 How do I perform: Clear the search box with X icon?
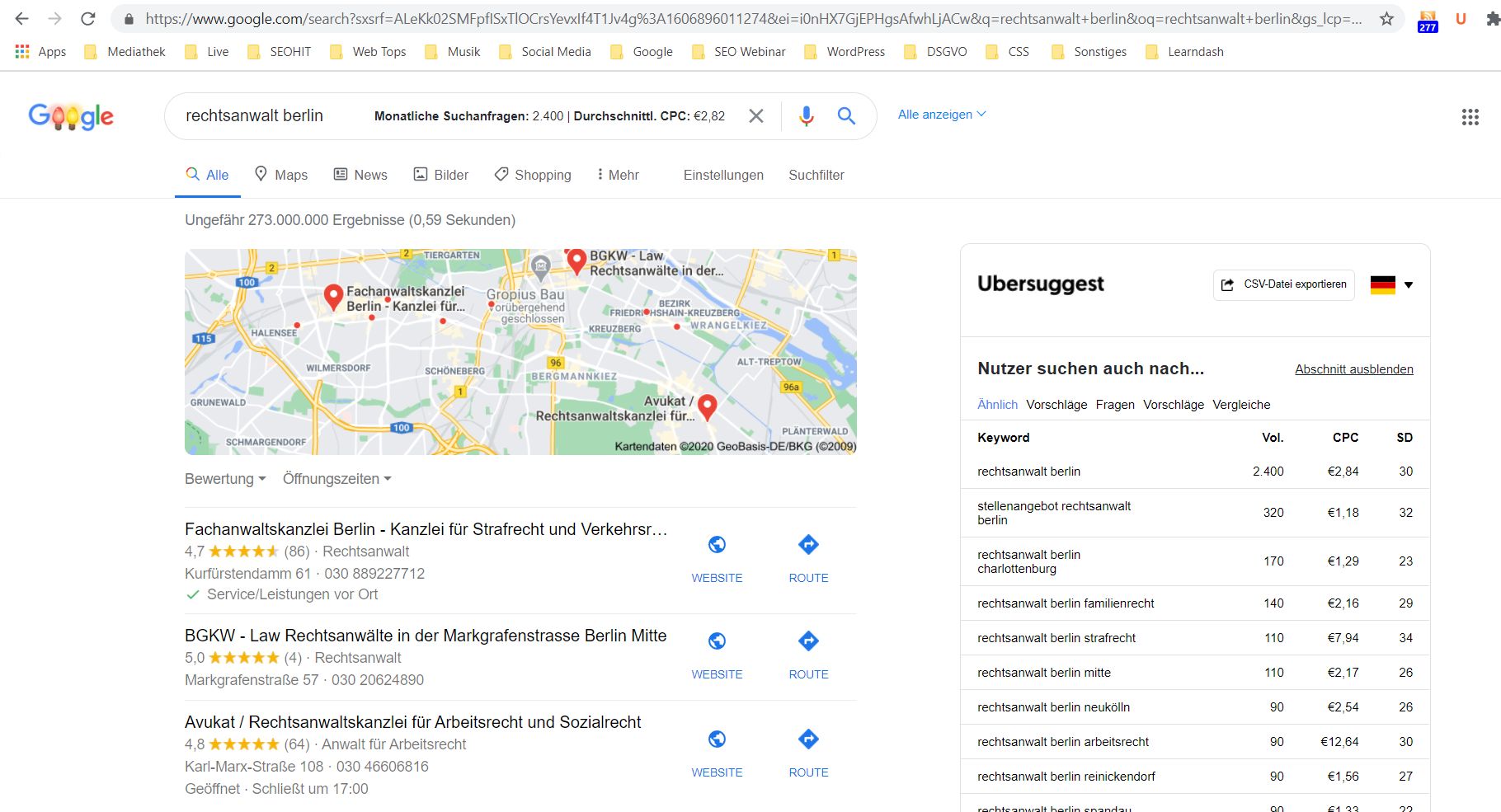pyautogui.click(x=755, y=116)
